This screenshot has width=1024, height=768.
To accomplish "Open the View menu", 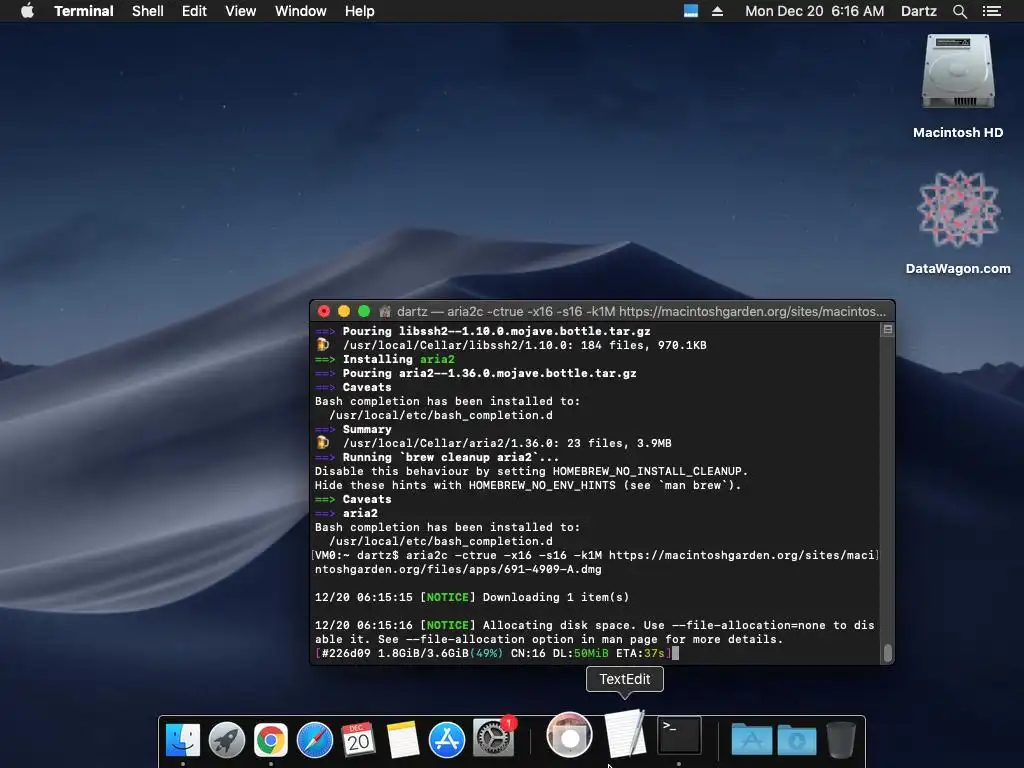I will pos(240,11).
